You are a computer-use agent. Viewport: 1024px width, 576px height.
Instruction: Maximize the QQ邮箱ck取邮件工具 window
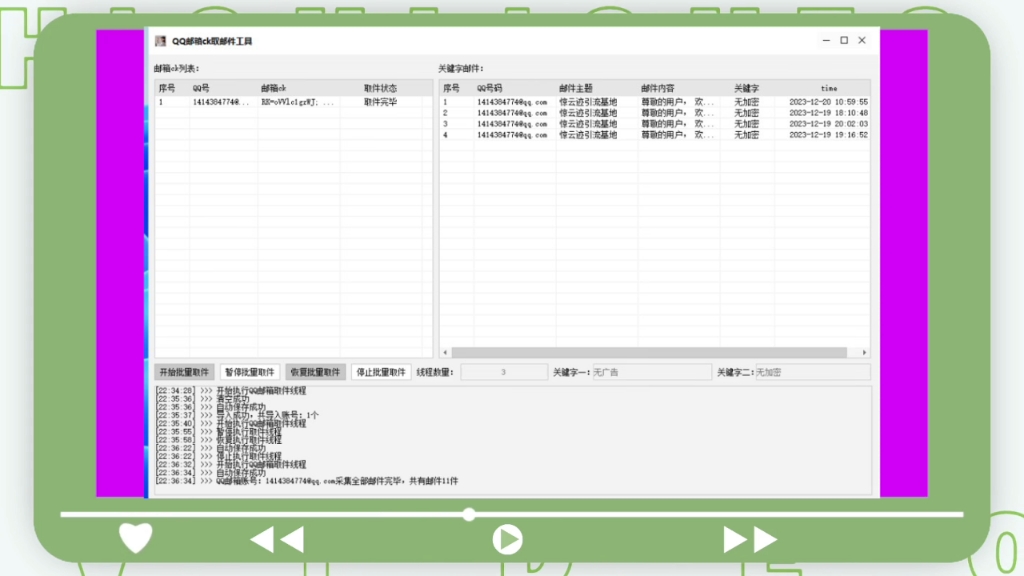pos(844,40)
